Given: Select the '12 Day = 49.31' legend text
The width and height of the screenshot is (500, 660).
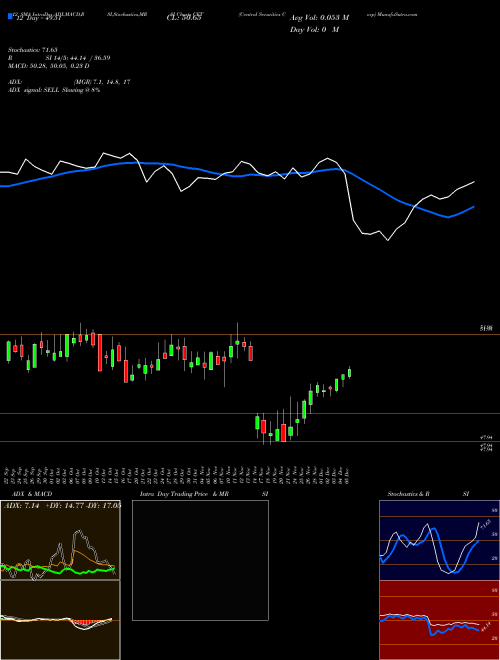Looking at the screenshot, I should 37,18.
